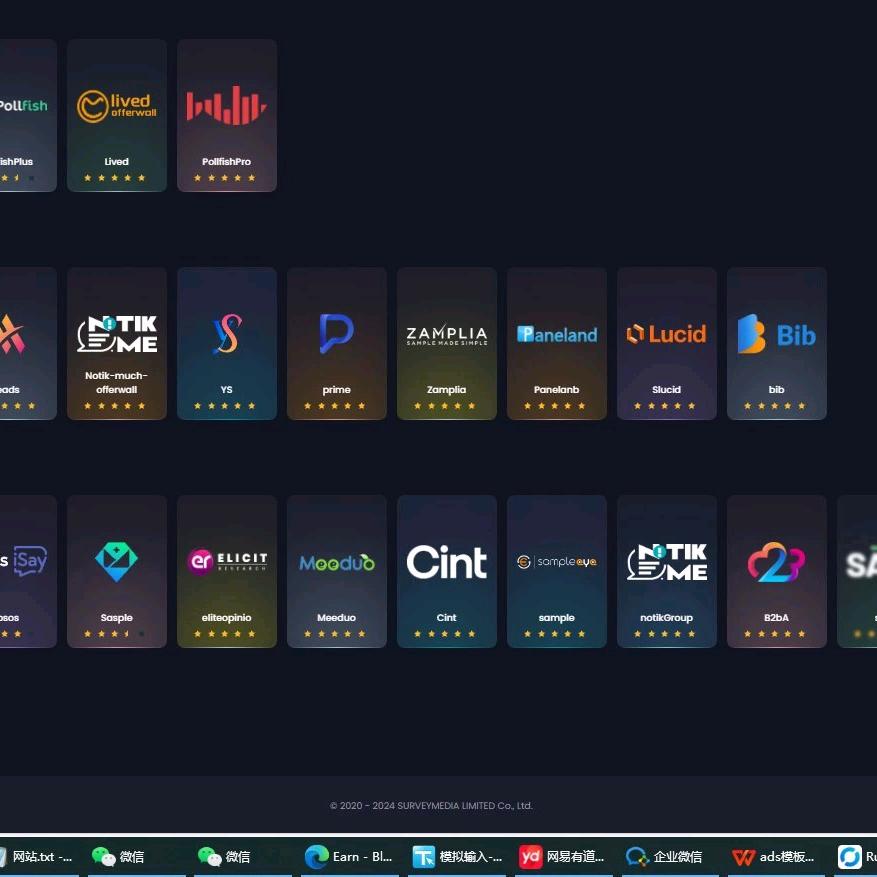Viewport: 877px width, 877px height.
Task: Open the Elicit Research logo
Action: coord(227,562)
